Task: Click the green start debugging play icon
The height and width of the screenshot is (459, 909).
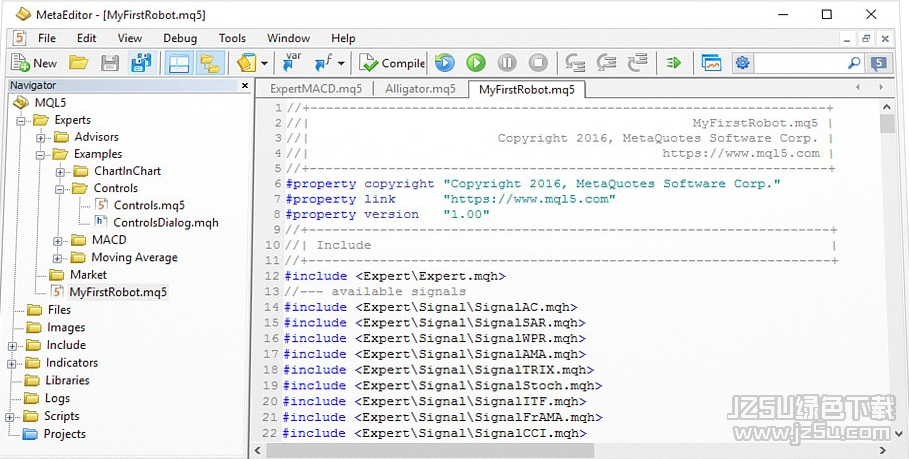Action: click(476, 63)
